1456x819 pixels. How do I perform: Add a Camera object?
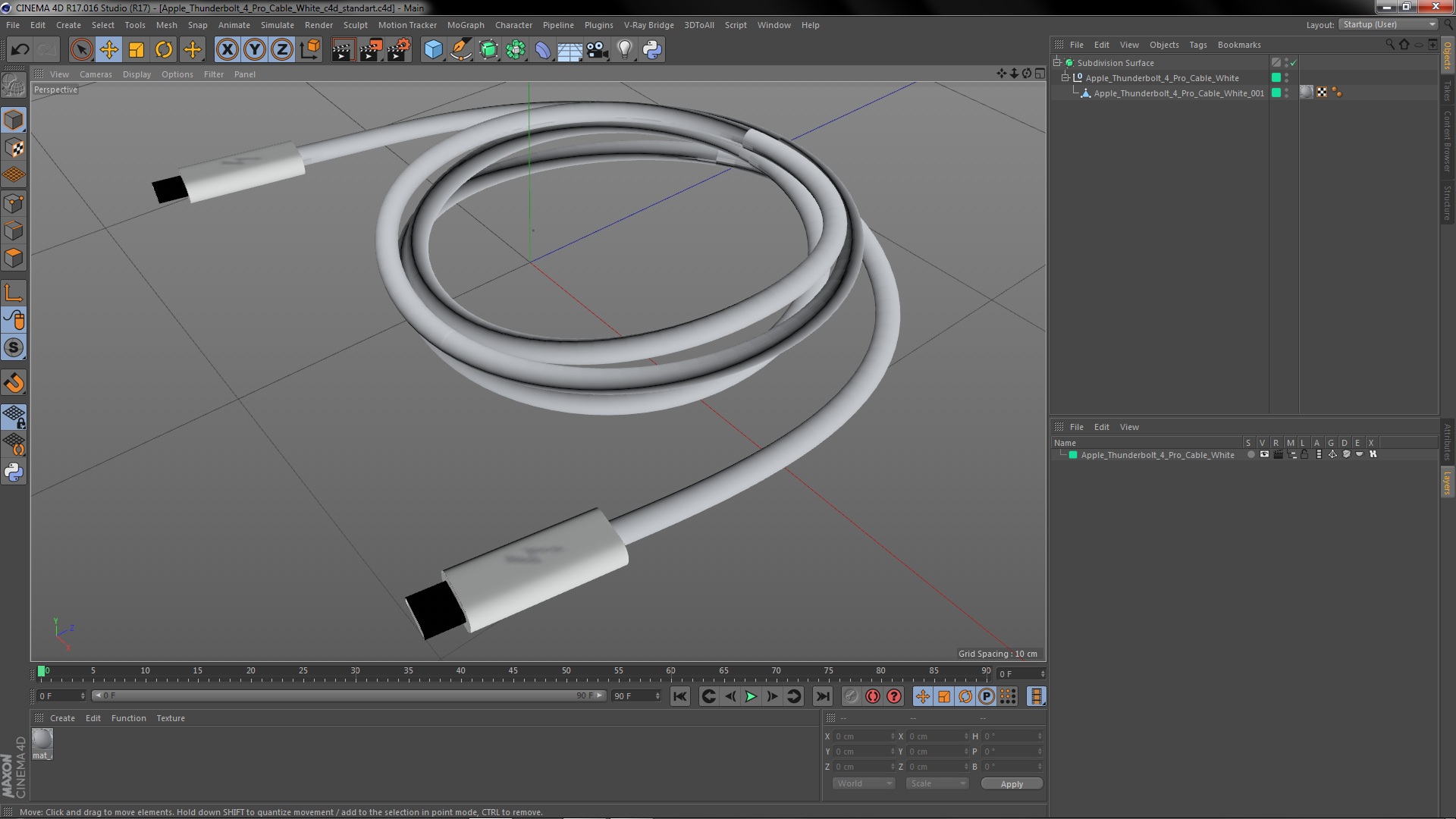(x=598, y=50)
